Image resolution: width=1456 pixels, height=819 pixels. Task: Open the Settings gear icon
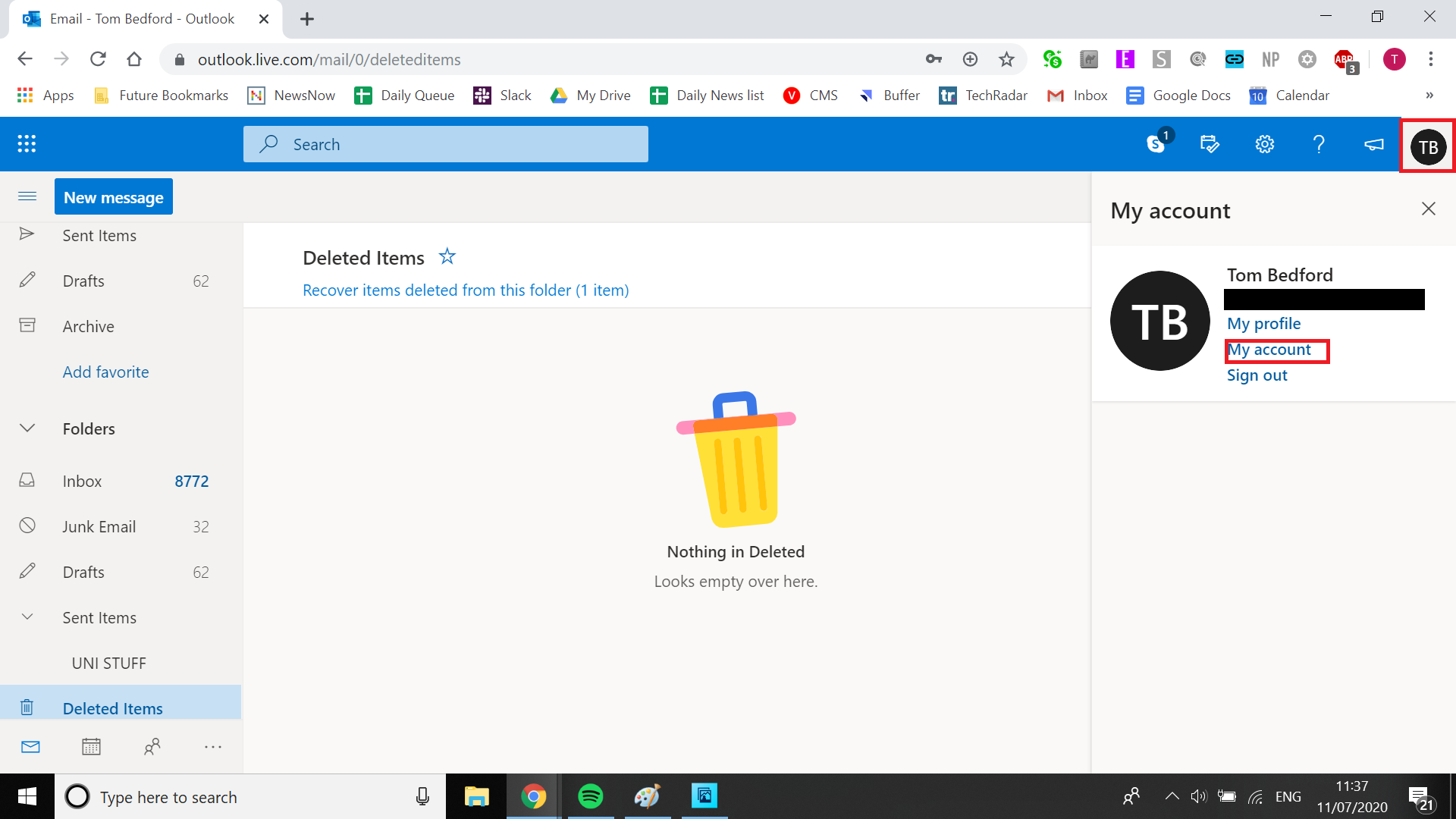coord(1264,144)
